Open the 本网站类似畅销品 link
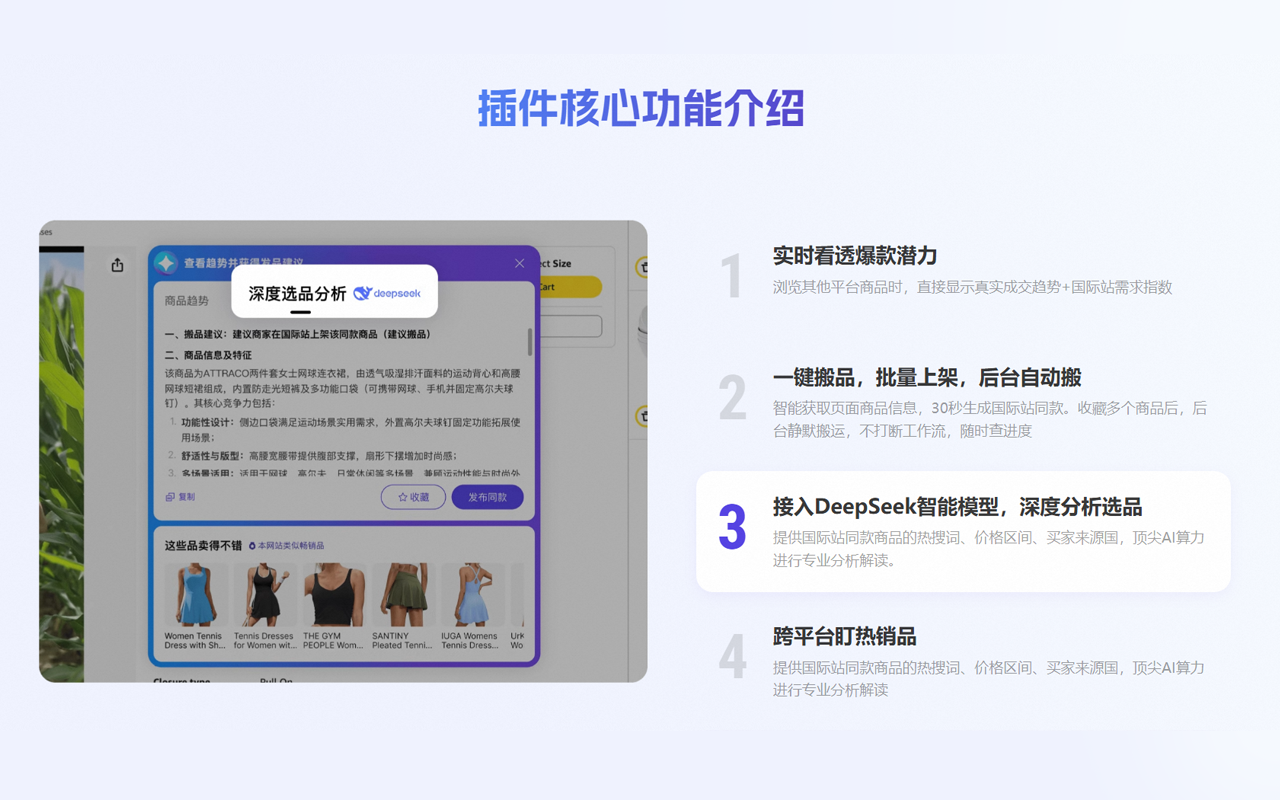 (291, 546)
